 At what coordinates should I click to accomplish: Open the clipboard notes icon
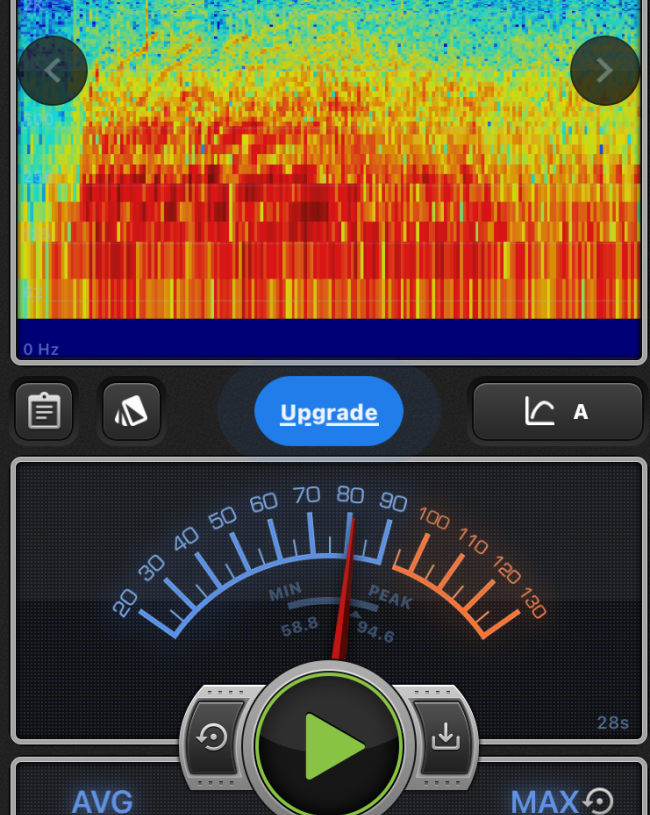point(44,411)
